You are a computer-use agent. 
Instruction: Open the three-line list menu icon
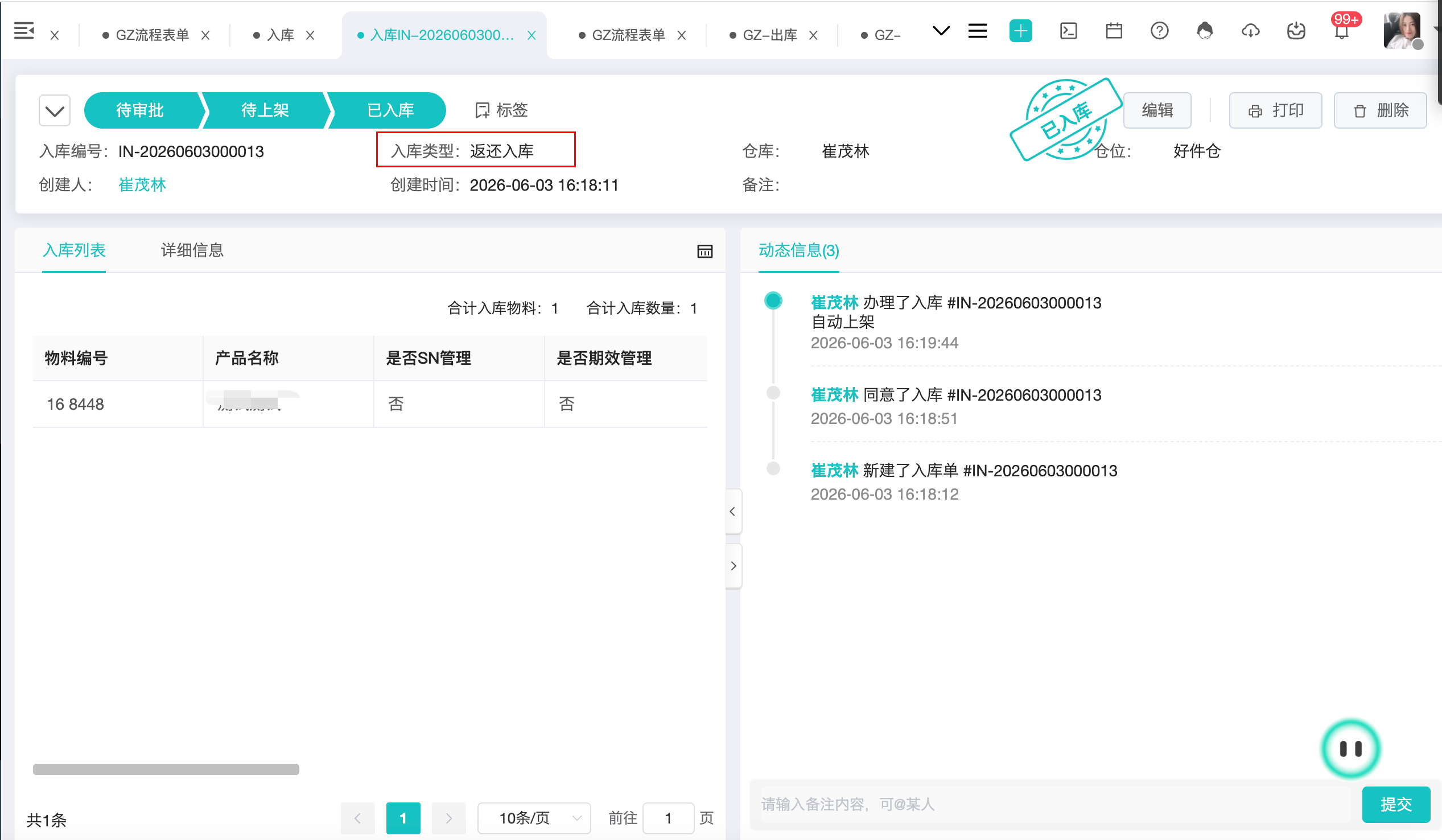click(x=977, y=31)
